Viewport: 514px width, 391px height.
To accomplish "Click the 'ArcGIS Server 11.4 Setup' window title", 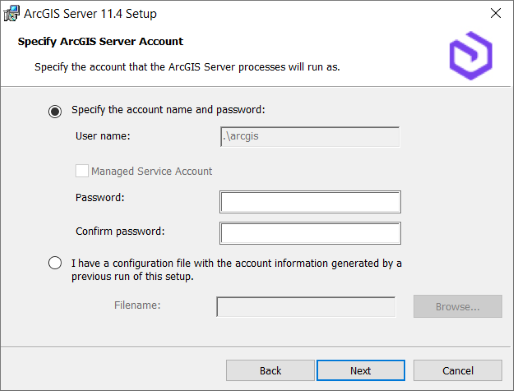I will [x=90, y=14].
